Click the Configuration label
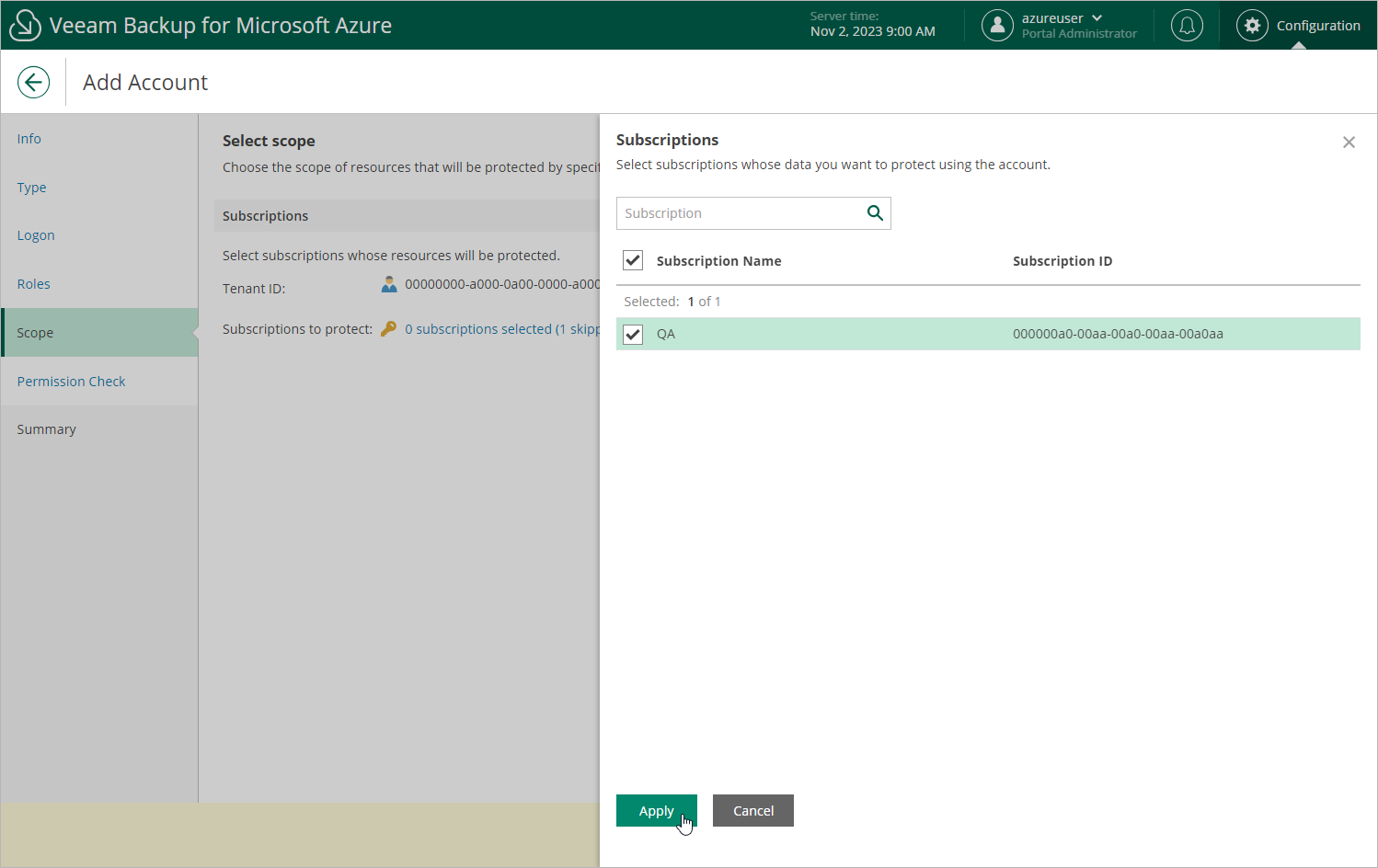Viewport: 1378px width, 868px height. tap(1318, 26)
